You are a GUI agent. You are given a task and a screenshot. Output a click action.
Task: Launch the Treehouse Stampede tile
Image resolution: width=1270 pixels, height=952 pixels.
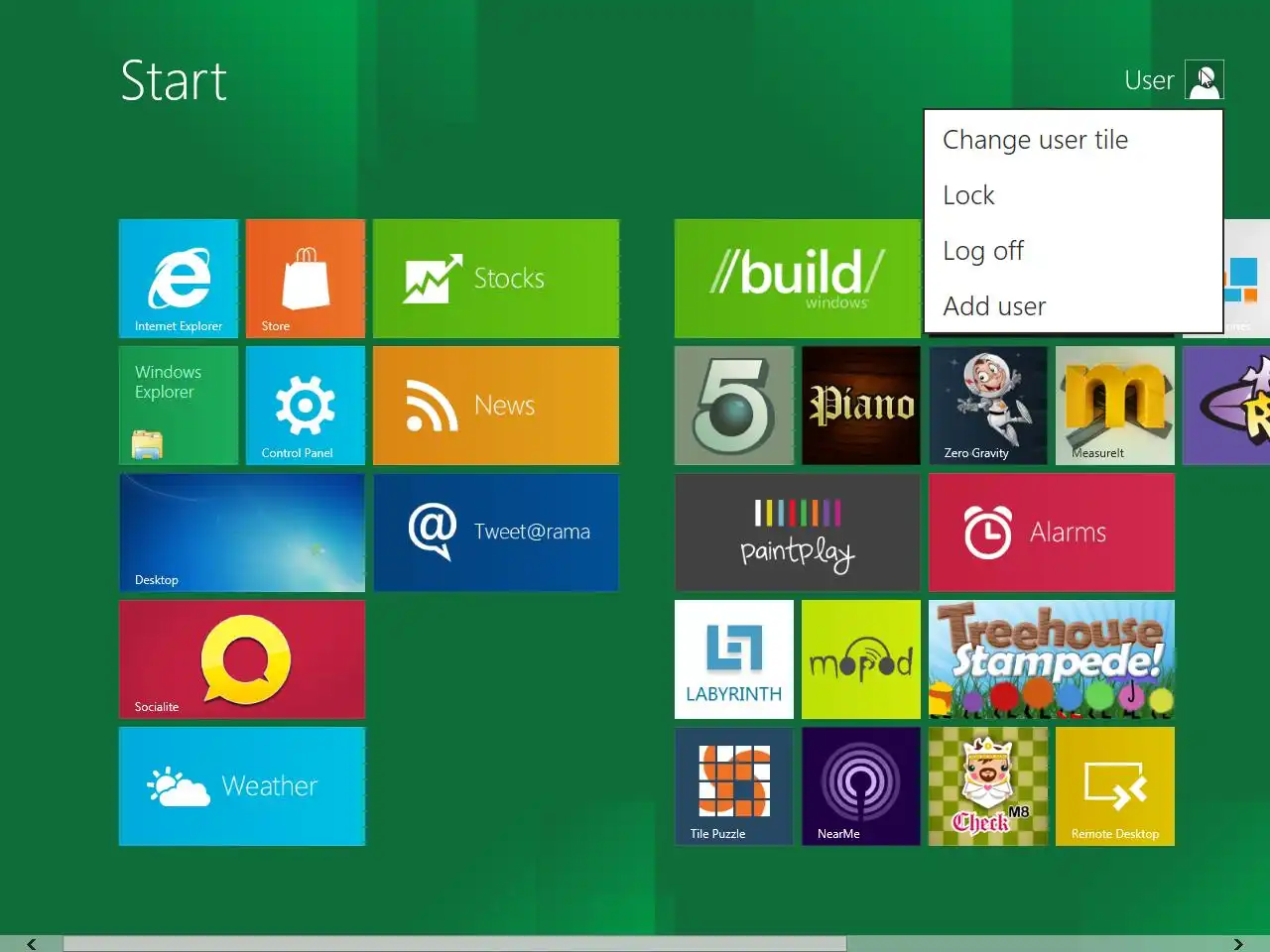[1052, 659]
